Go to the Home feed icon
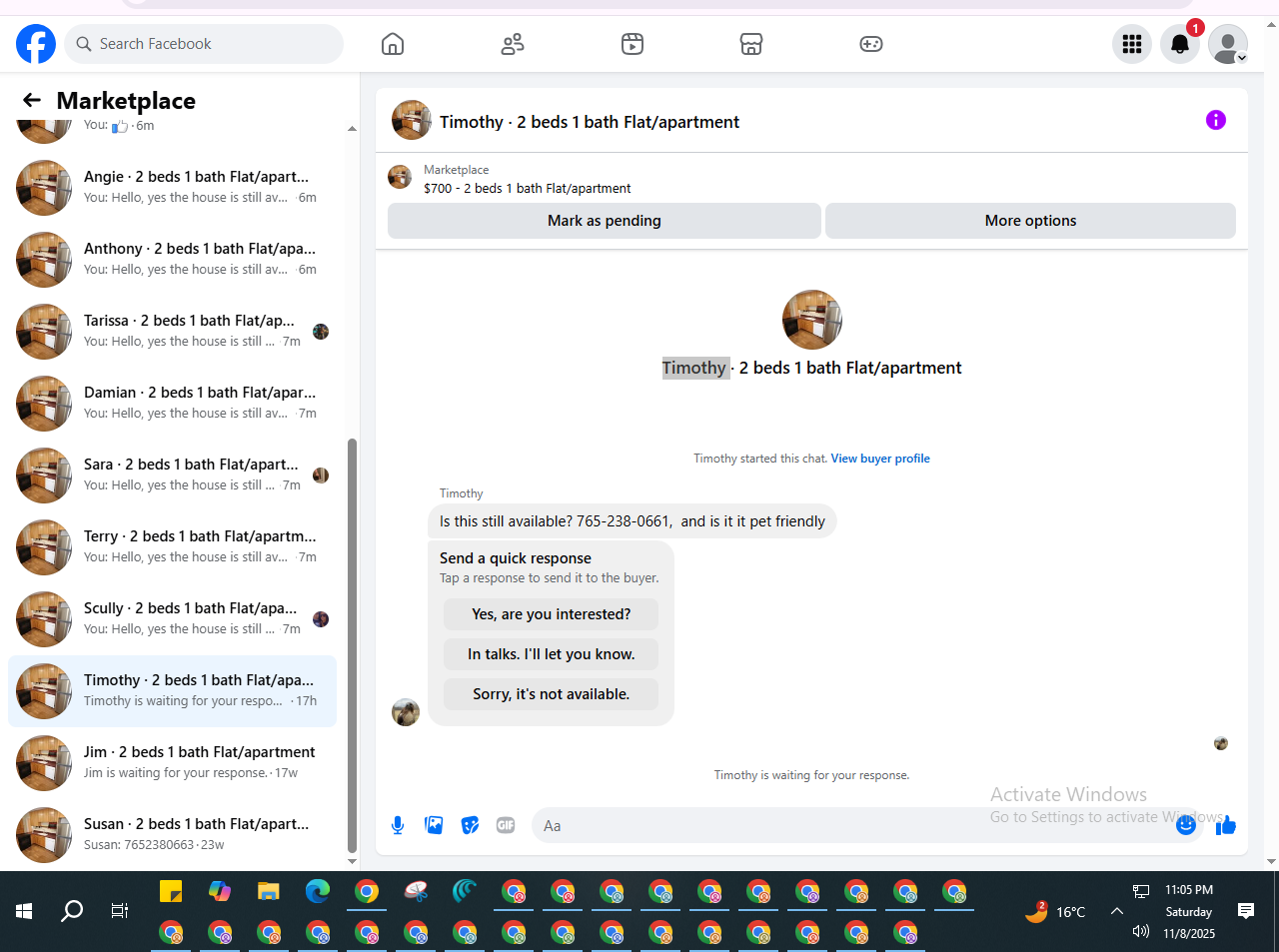 393,44
